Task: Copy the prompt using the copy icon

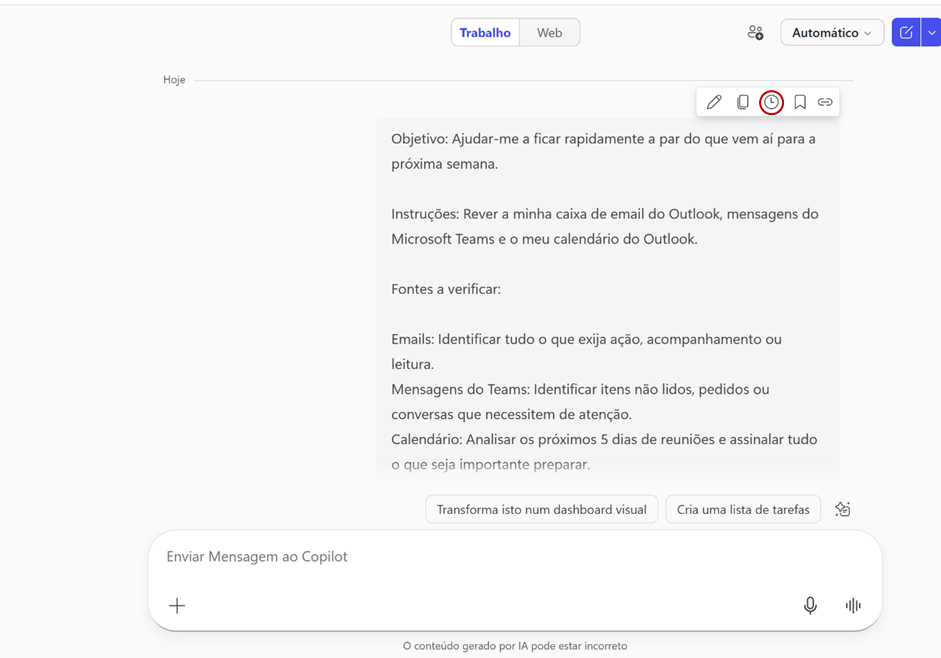Action: click(x=743, y=102)
